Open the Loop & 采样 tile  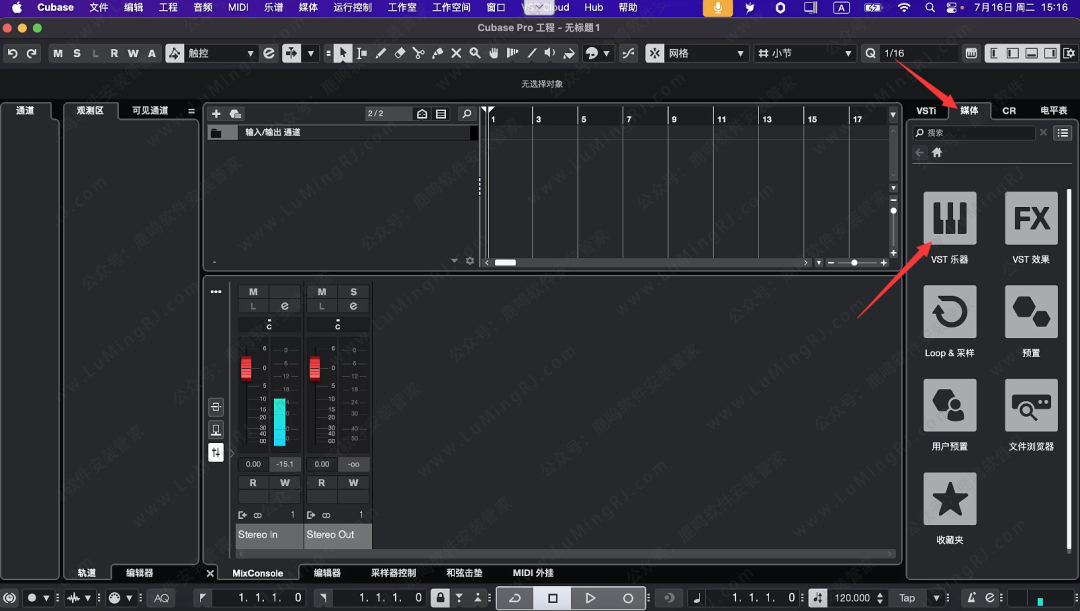pyautogui.click(x=949, y=312)
